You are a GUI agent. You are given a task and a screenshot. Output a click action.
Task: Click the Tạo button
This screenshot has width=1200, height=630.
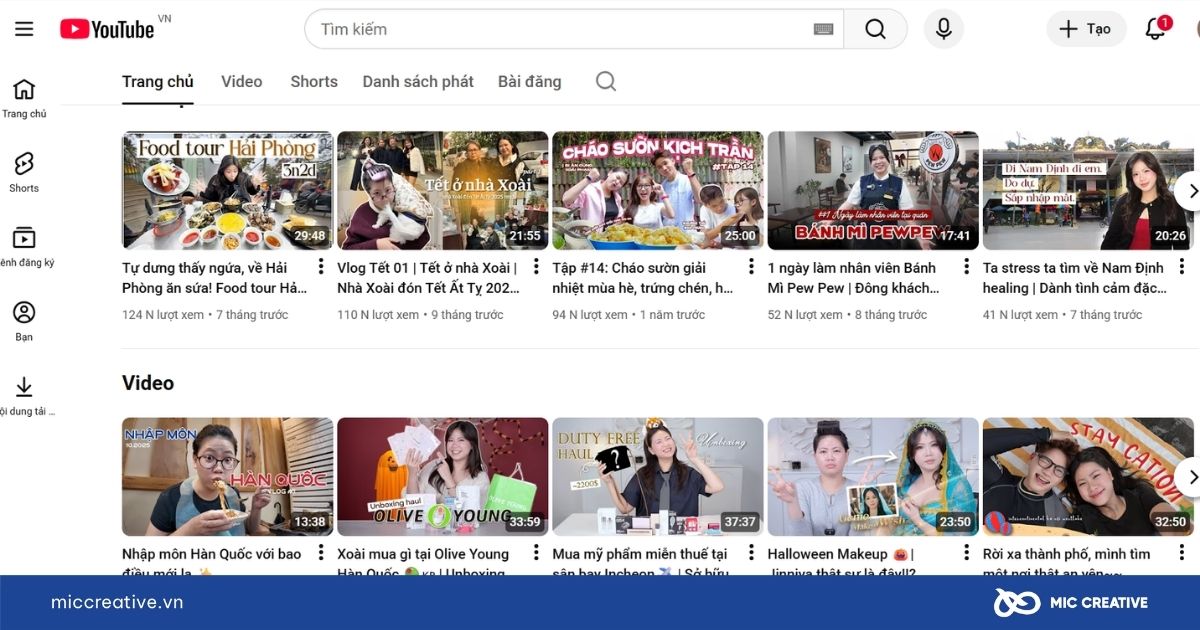[1086, 28]
